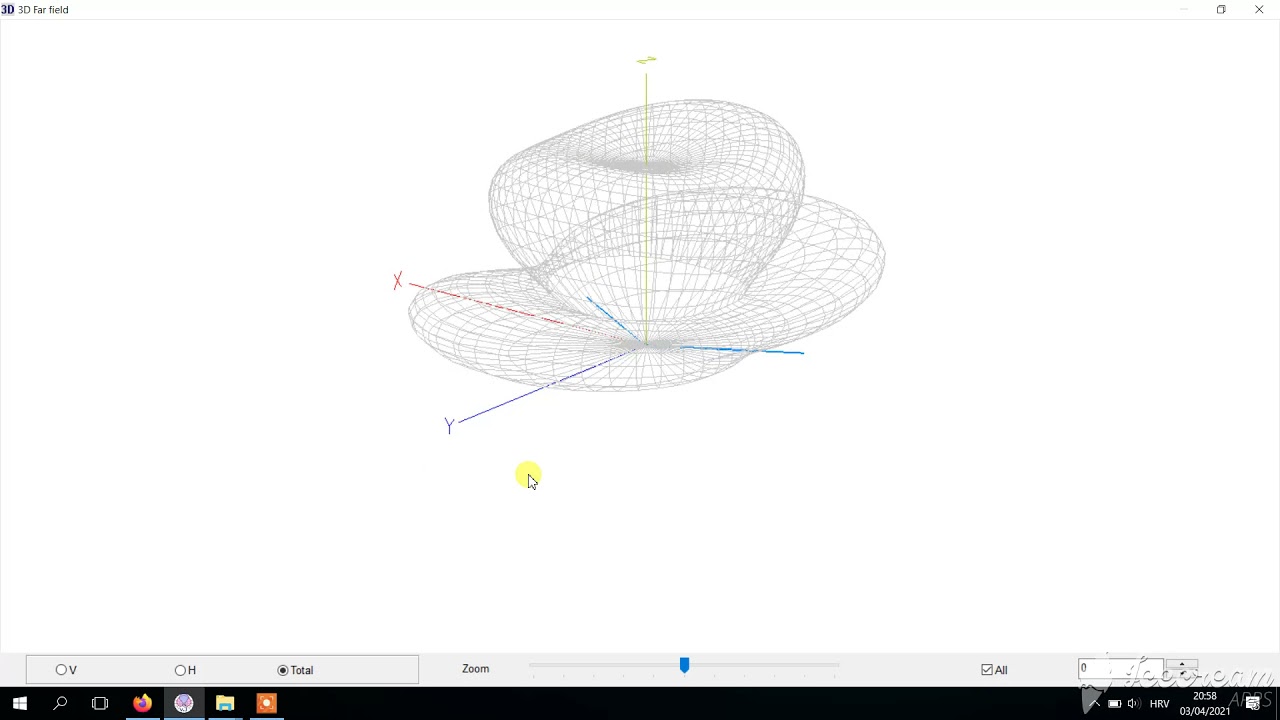Open the battery status tray icon
This screenshot has width=1280, height=720.
(1114, 704)
